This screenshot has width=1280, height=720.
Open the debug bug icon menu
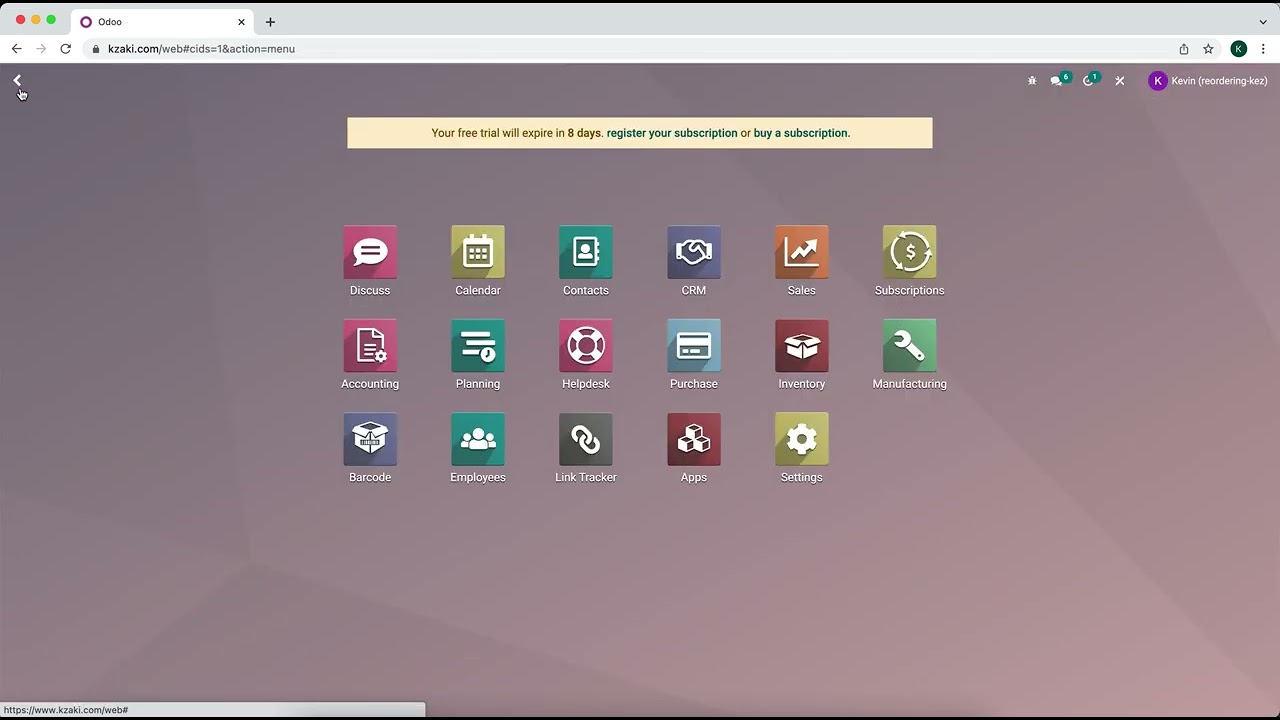click(1032, 81)
